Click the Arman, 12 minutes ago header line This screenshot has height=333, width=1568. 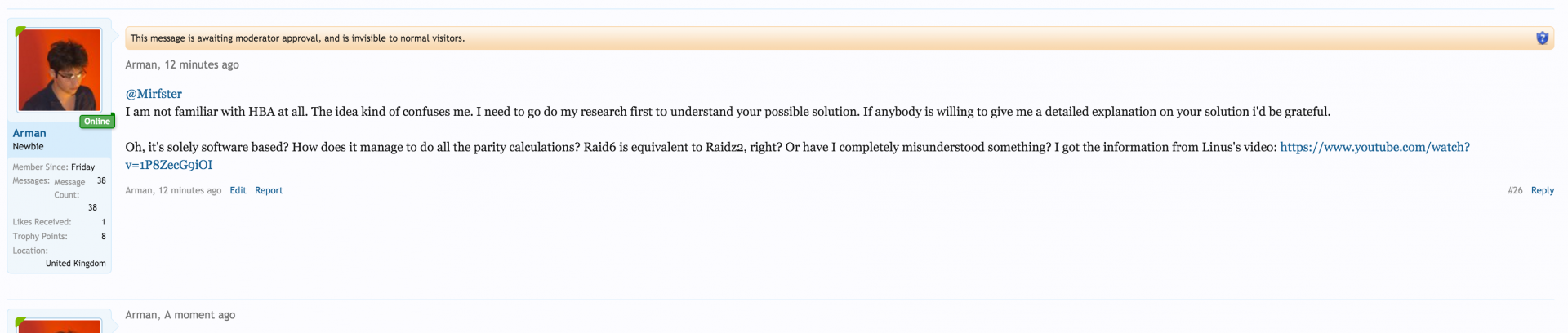pos(182,64)
